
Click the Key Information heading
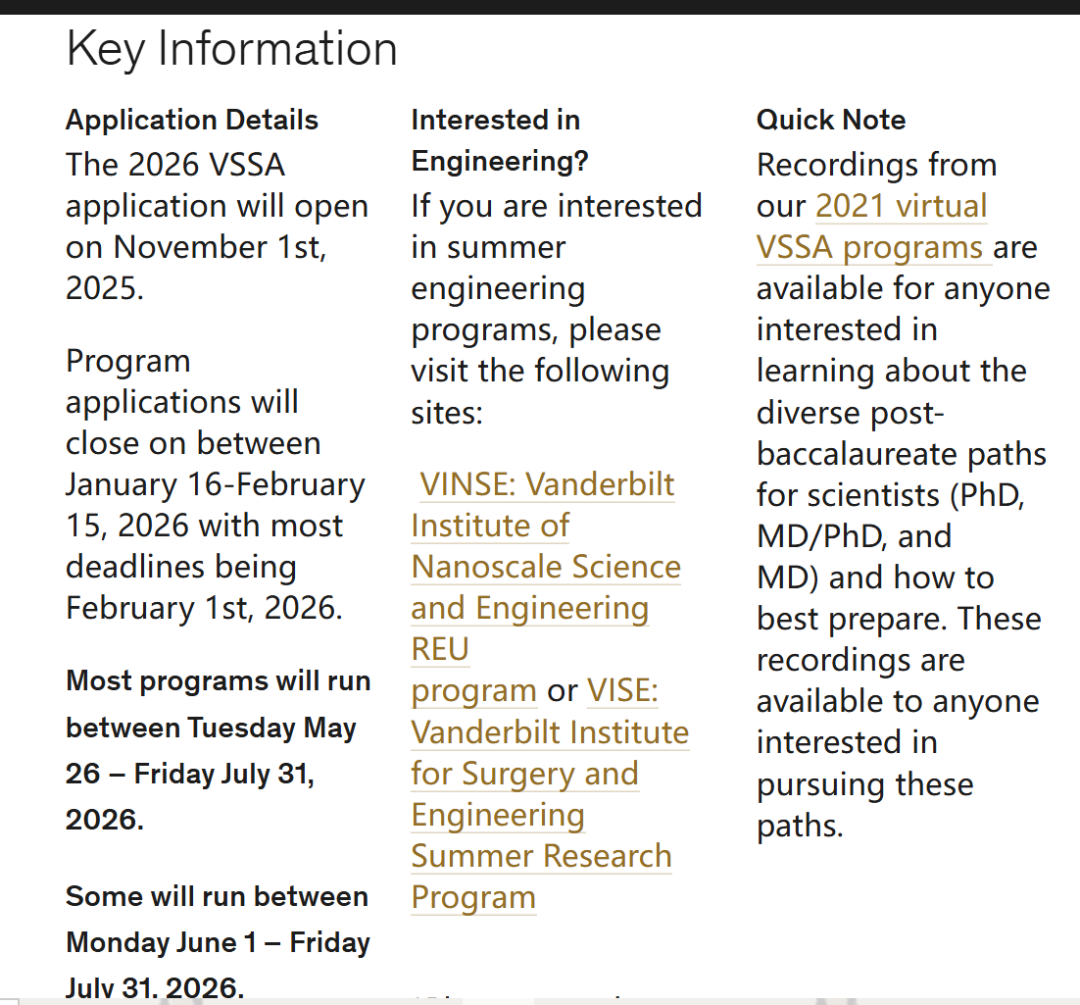click(x=232, y=49)
